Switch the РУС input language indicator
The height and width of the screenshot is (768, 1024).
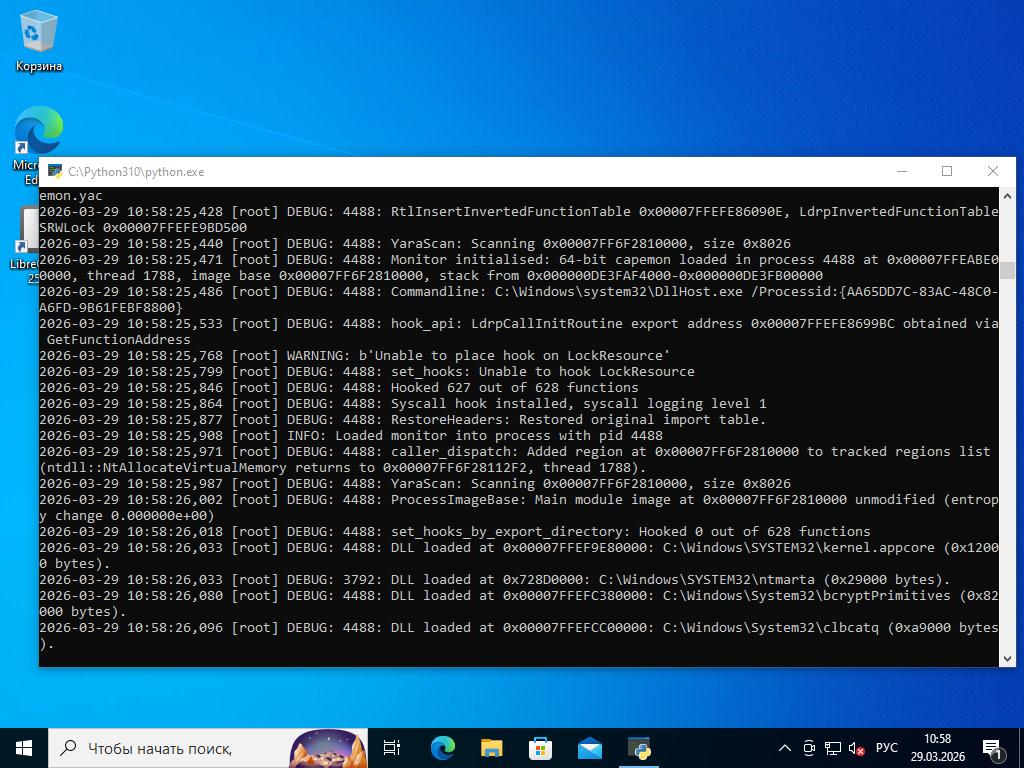(886, 748)
